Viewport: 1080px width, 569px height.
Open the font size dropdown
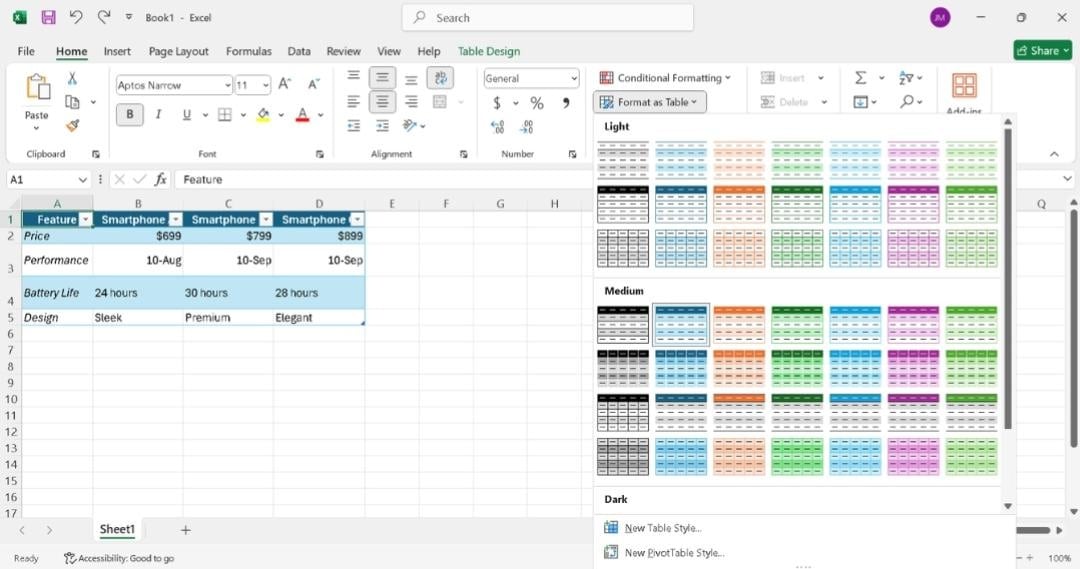click(x=266, y=85)
